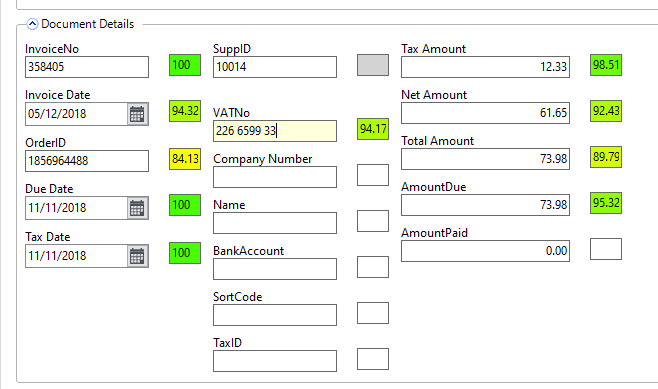The width and height of the screenshot is (658, 389).
Task: Click the AmountDue confidence box 95.32
Action: click(606, 203)
